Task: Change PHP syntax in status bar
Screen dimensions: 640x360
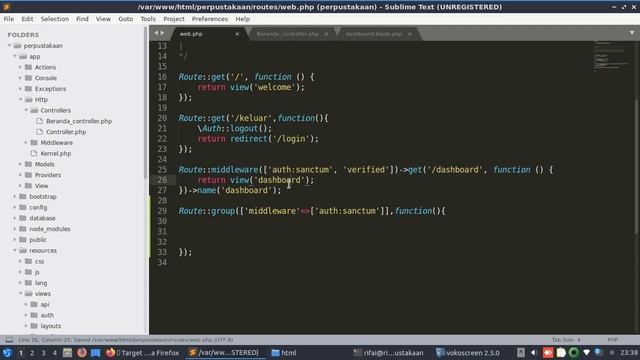Action: point(612,340)
